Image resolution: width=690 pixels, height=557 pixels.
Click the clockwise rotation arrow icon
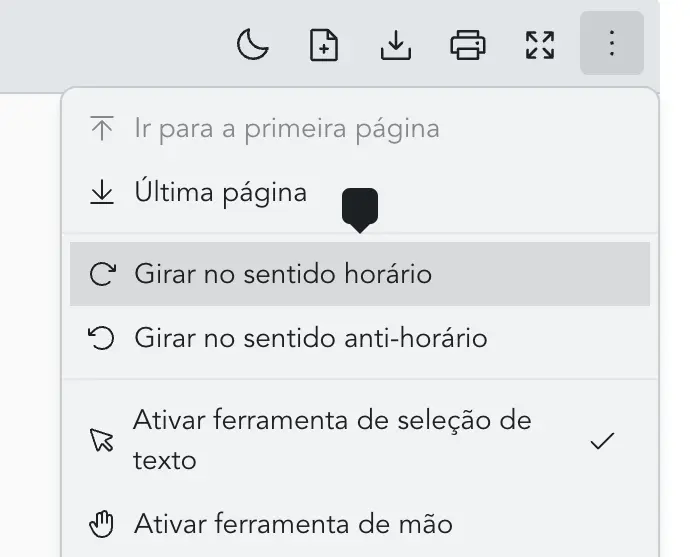click(x=102, y=274)
